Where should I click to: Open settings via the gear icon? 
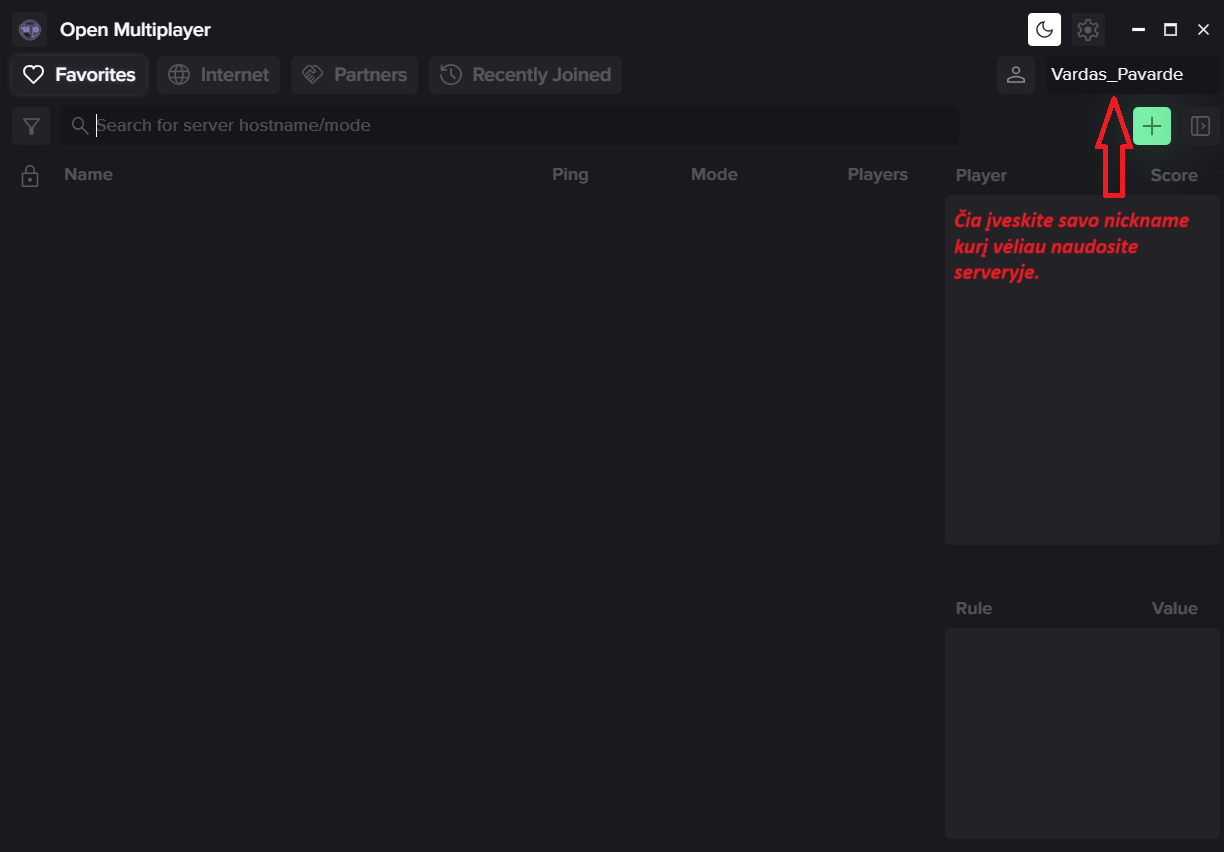[x=1088, y=30]
